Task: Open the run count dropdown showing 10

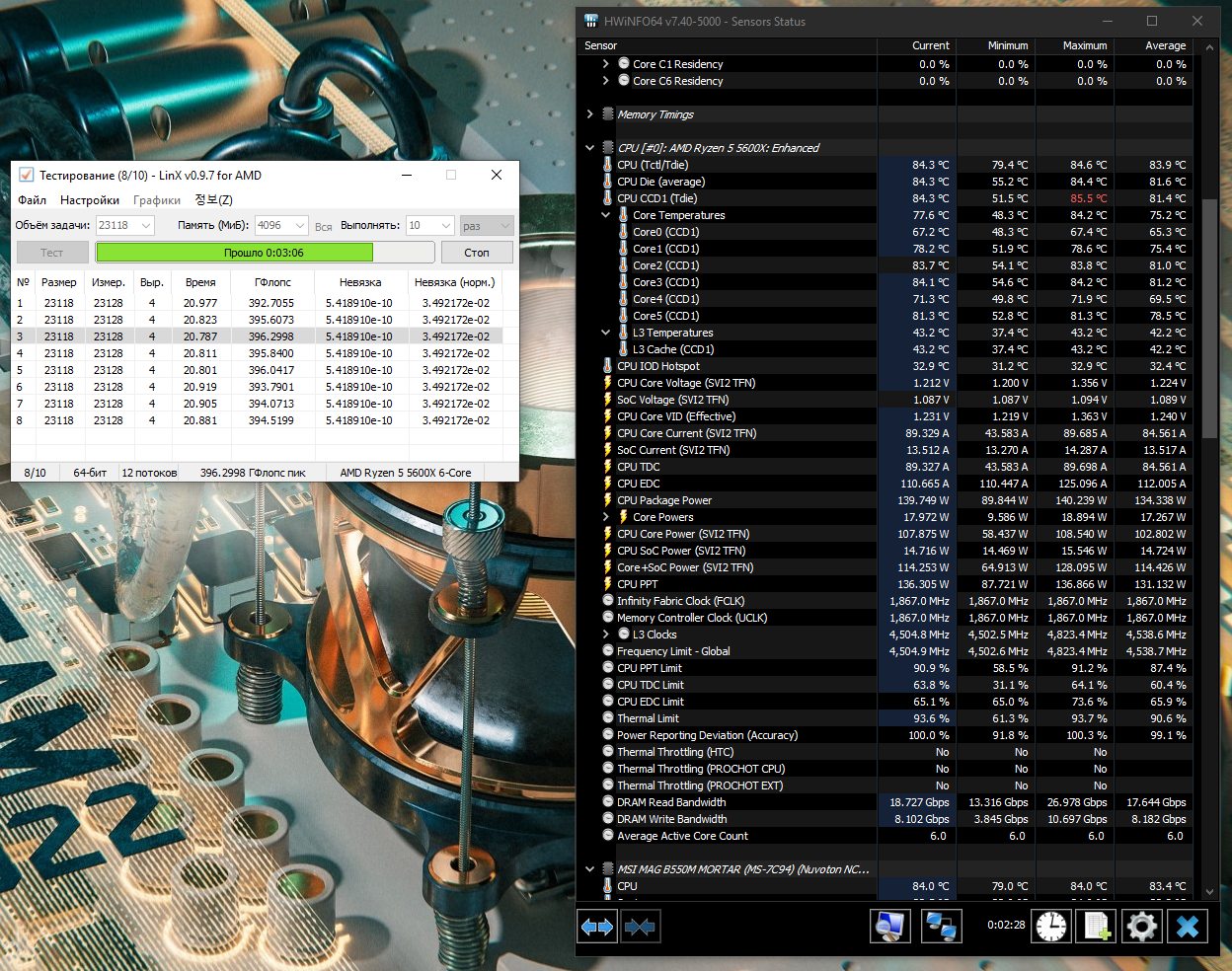Action: 429,225
